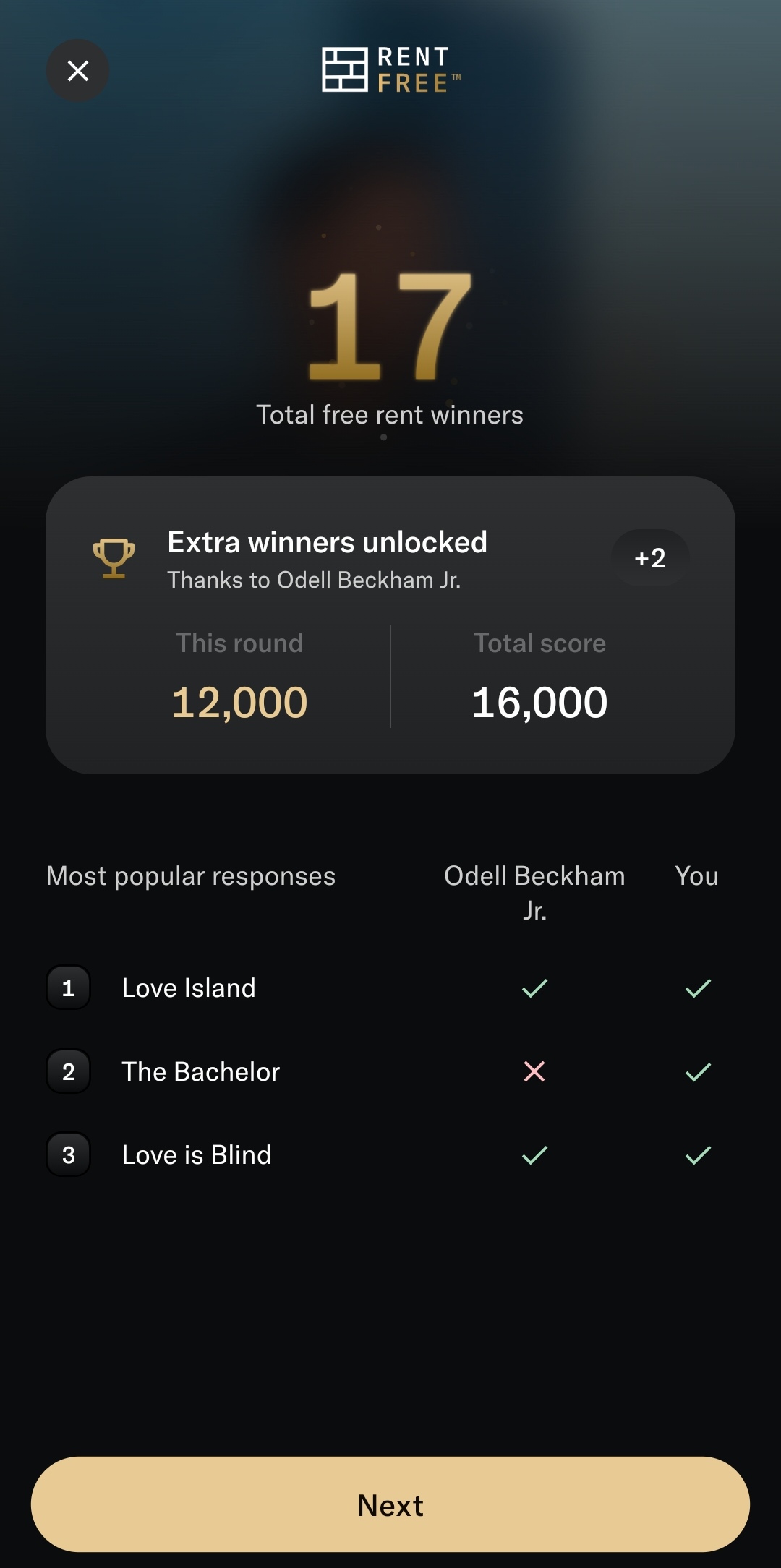Tap the Rent Free logo
781x1568 pixels.
point(390,70)
